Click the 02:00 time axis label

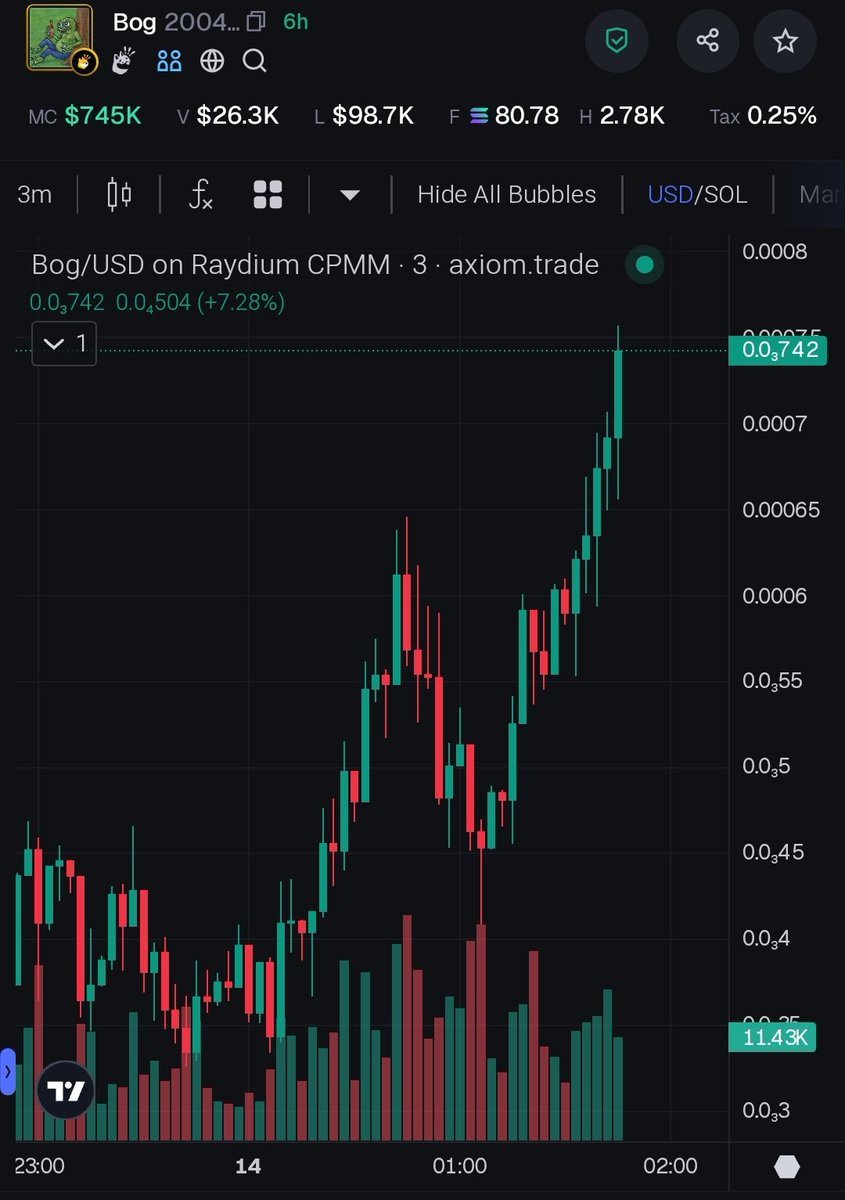670,1166
